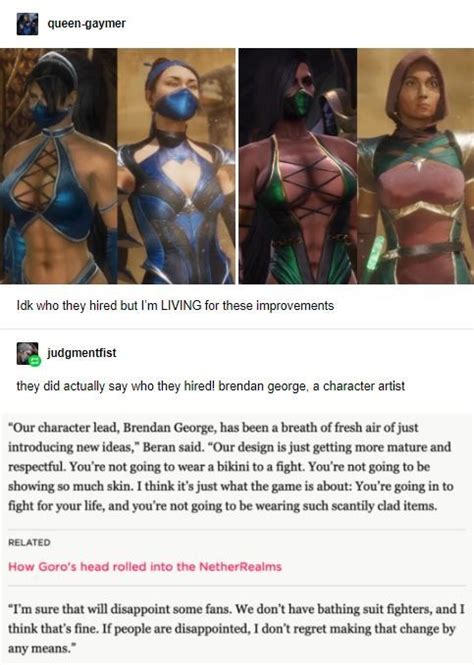
Task: Open queen-gaymer's avatar icon
Action: (27, 24)
